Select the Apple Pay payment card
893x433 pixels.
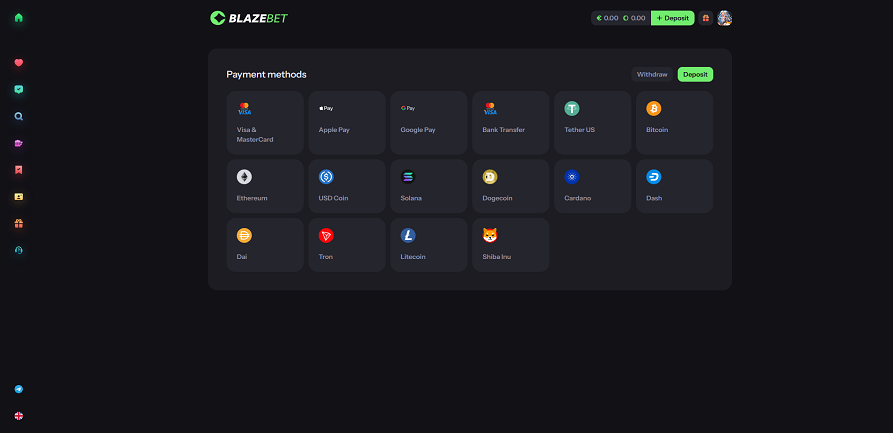(x=347, y=122)
